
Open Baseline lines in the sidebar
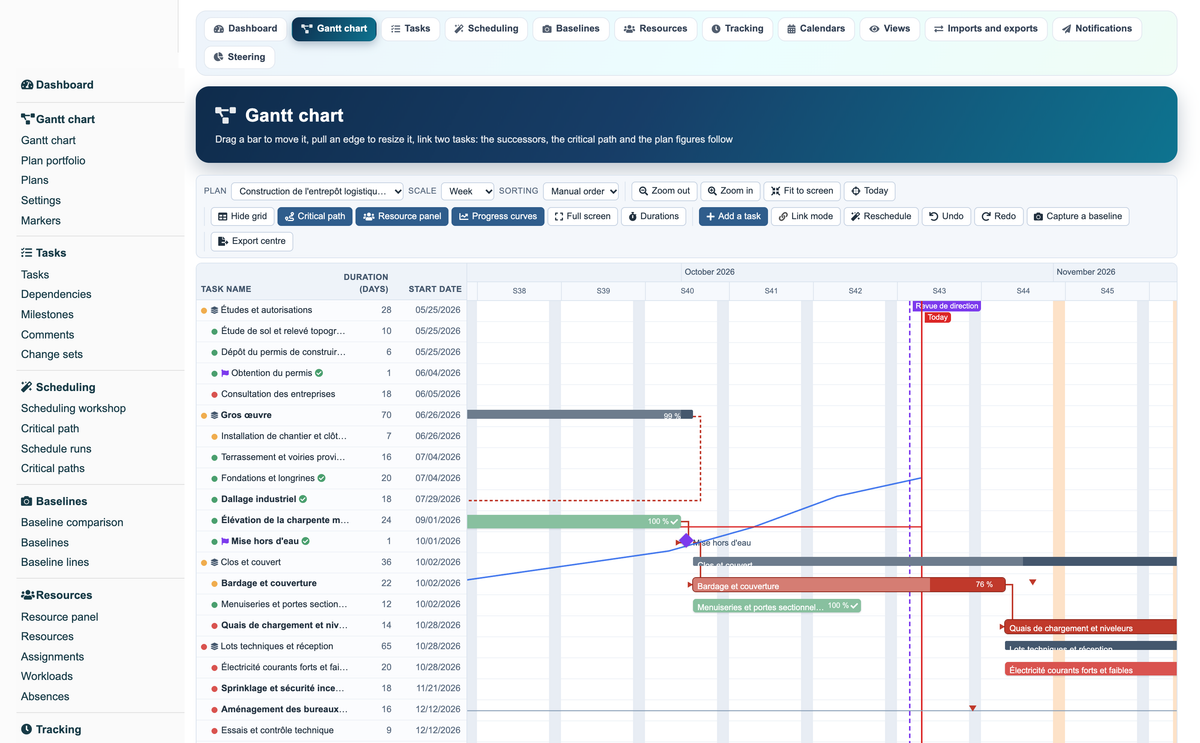tap(55, 563)
